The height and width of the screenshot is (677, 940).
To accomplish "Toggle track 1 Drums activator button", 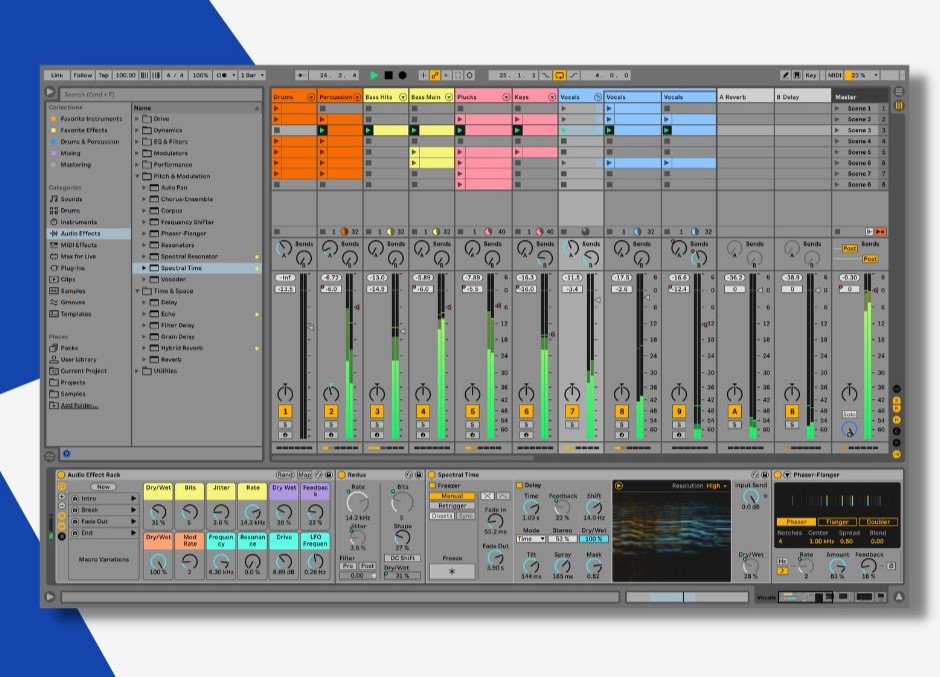I will [x=285, y=411].
